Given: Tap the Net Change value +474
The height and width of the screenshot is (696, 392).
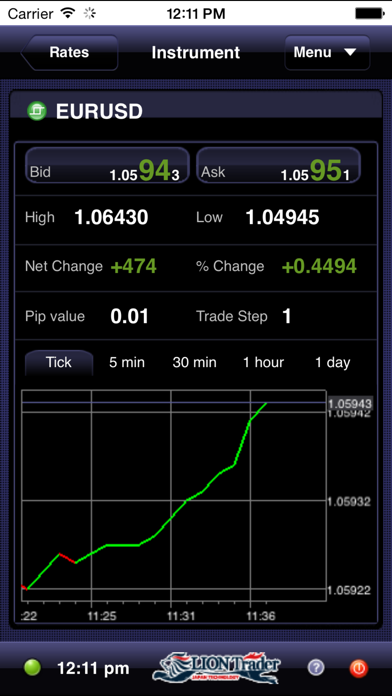Looking at the screenshot, I should point(133,266).
